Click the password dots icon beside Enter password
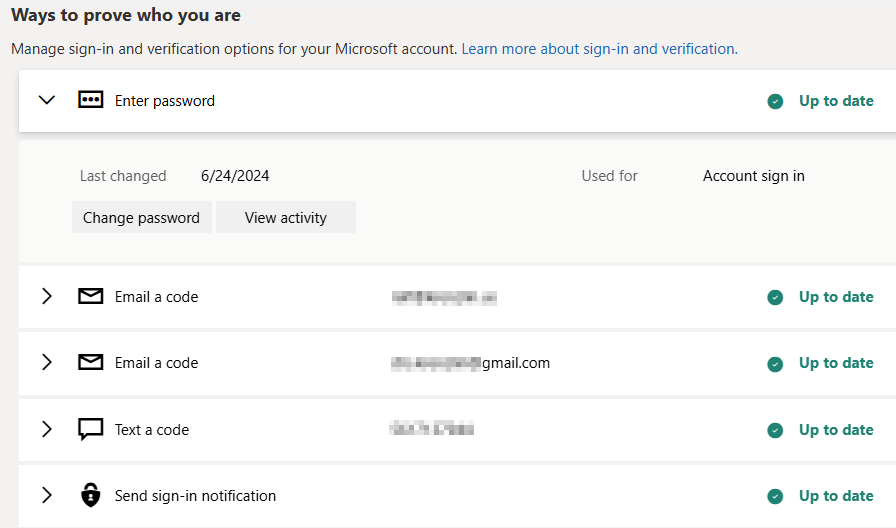 click(x=91, y=100)
